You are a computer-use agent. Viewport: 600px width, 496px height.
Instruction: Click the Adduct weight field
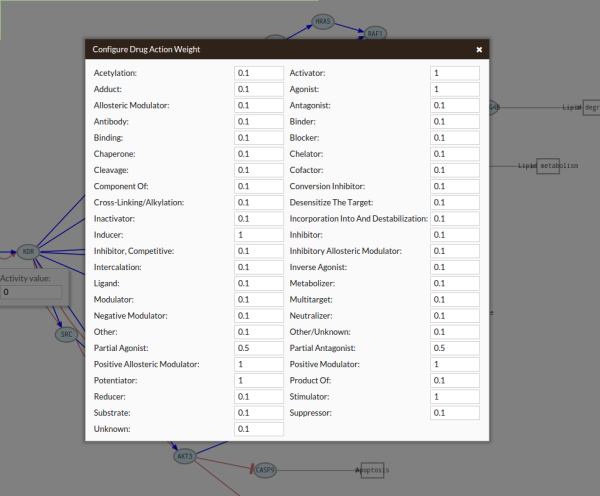259,89
